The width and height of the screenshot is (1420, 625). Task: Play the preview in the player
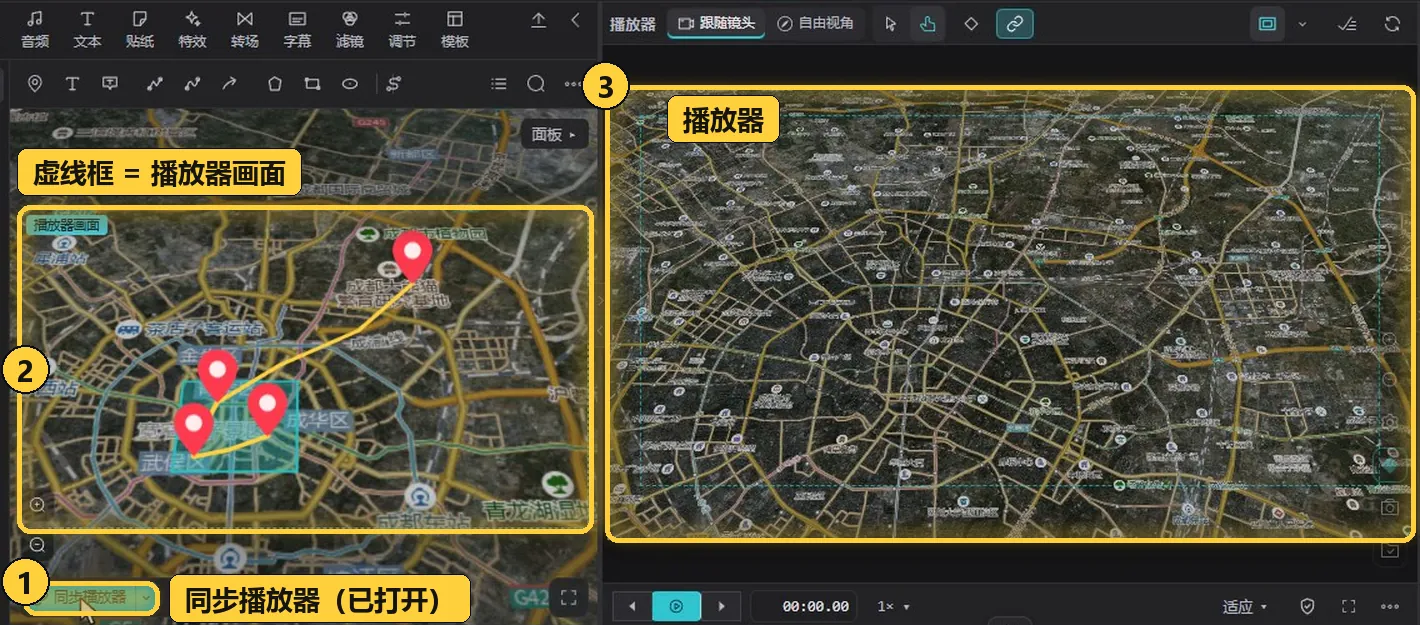677,606
